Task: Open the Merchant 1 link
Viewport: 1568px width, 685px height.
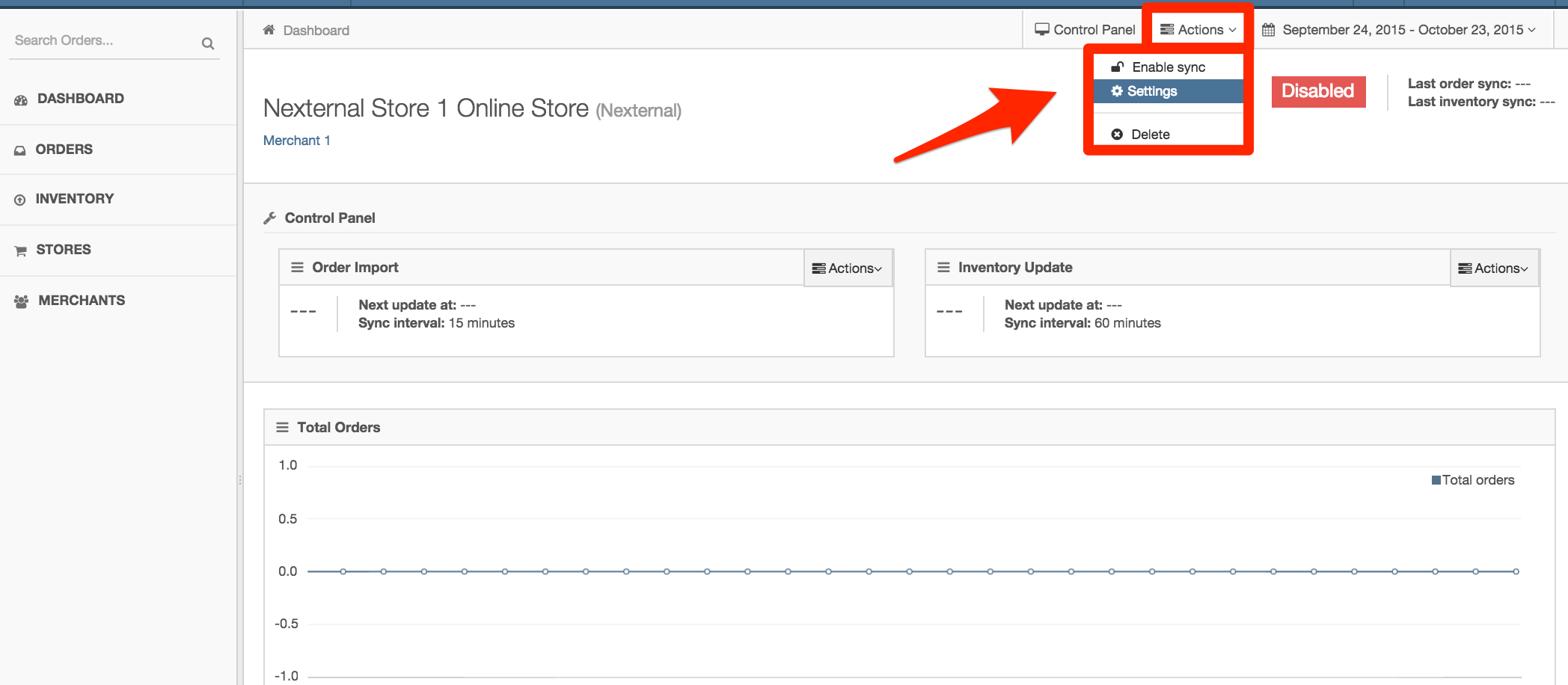Action: pyautogui.click(x=296, y=141)
